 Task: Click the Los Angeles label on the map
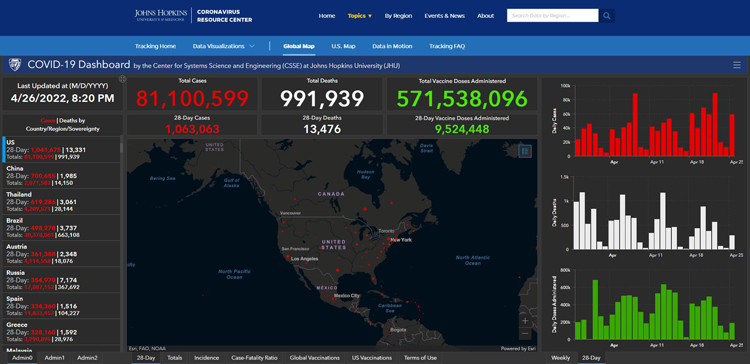click(305, 258)
